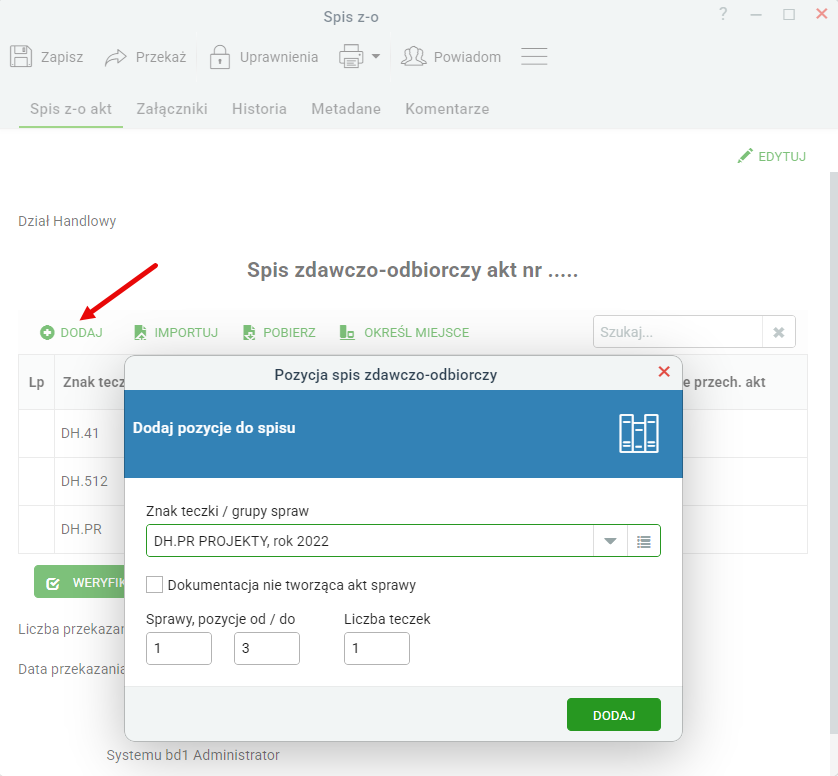Click the Powiadom toolbar label
This screenshot has width=838, height=776.
point(467,57)
